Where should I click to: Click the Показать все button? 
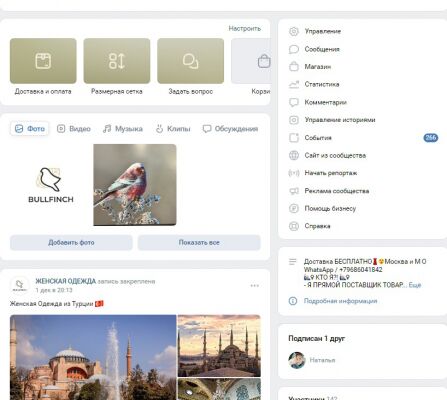(x=199, y=243)
